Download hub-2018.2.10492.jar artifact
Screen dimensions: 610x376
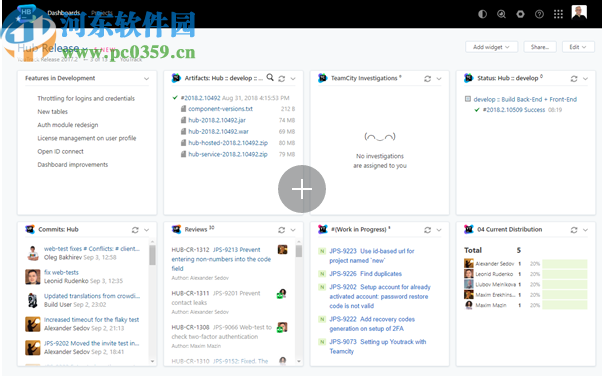[217, 120]
